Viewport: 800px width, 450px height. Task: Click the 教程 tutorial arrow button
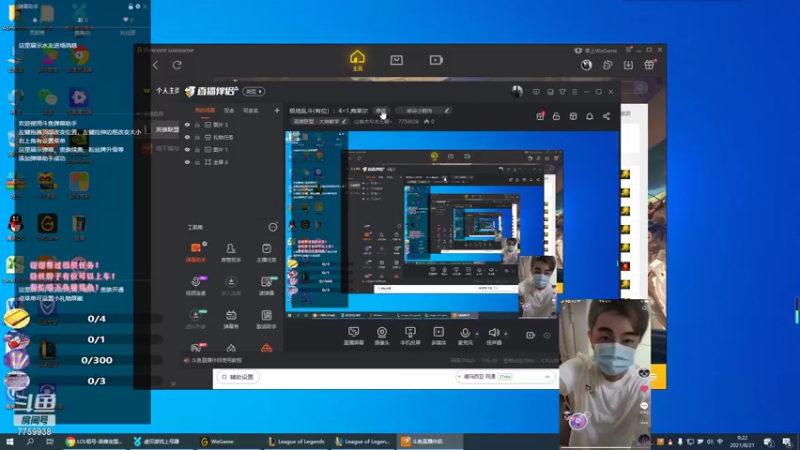254,91
